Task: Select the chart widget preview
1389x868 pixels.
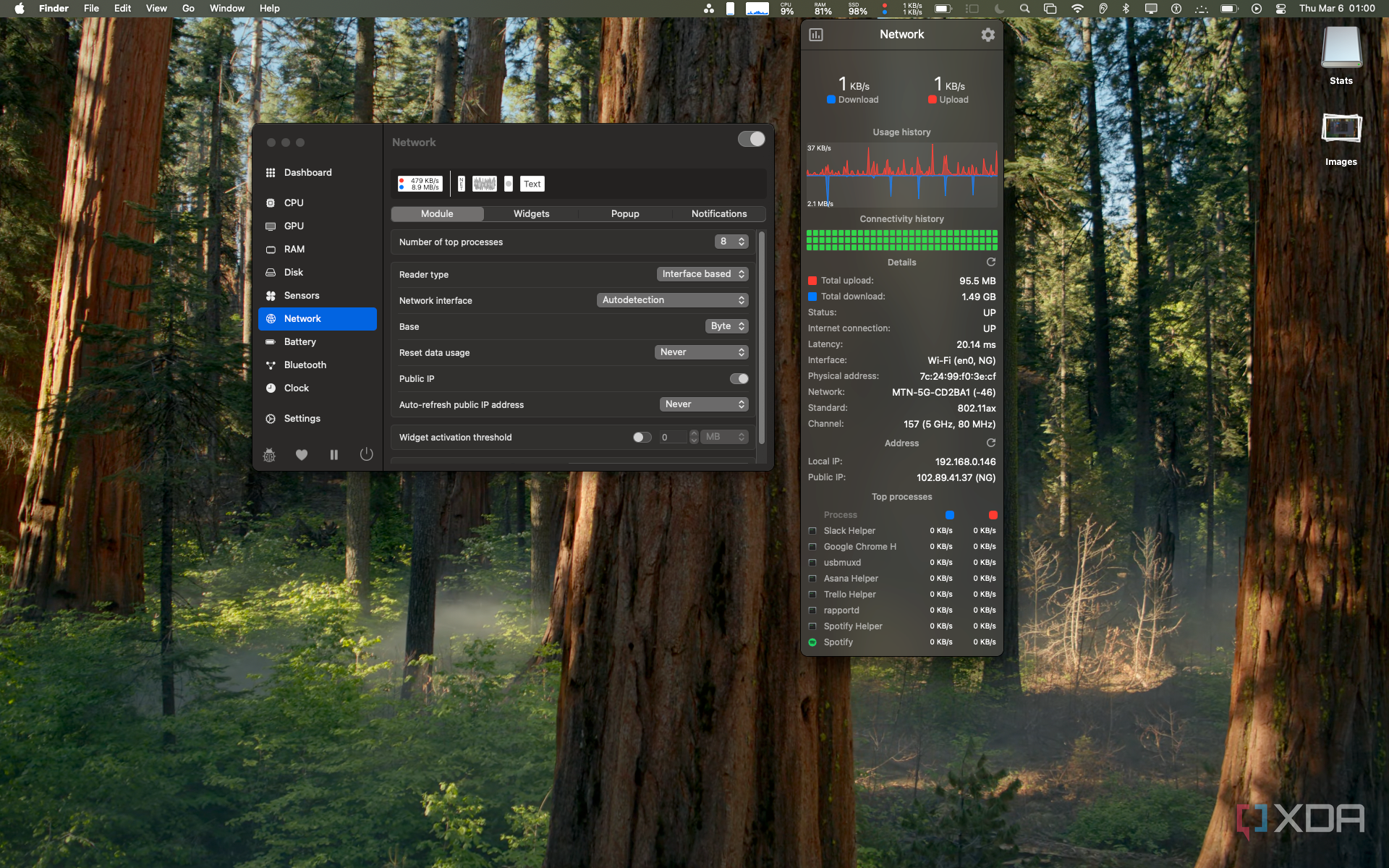Action: tap(485, 184)
